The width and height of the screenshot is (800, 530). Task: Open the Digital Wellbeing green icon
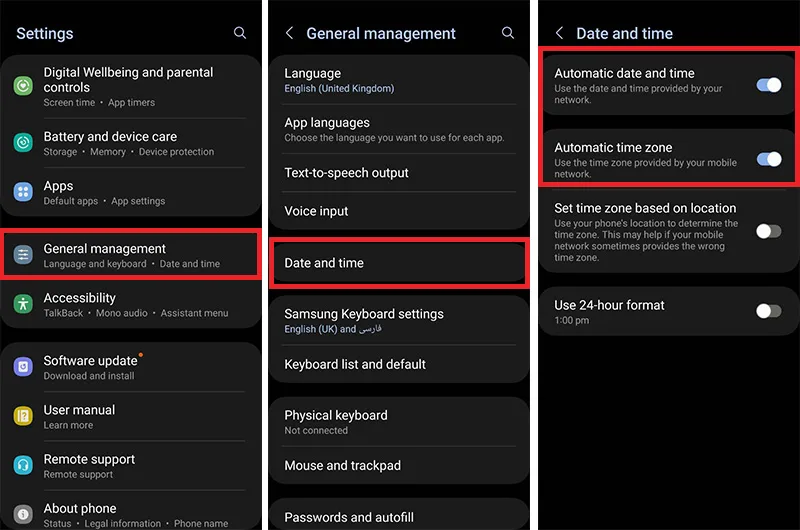coord(23,86)
